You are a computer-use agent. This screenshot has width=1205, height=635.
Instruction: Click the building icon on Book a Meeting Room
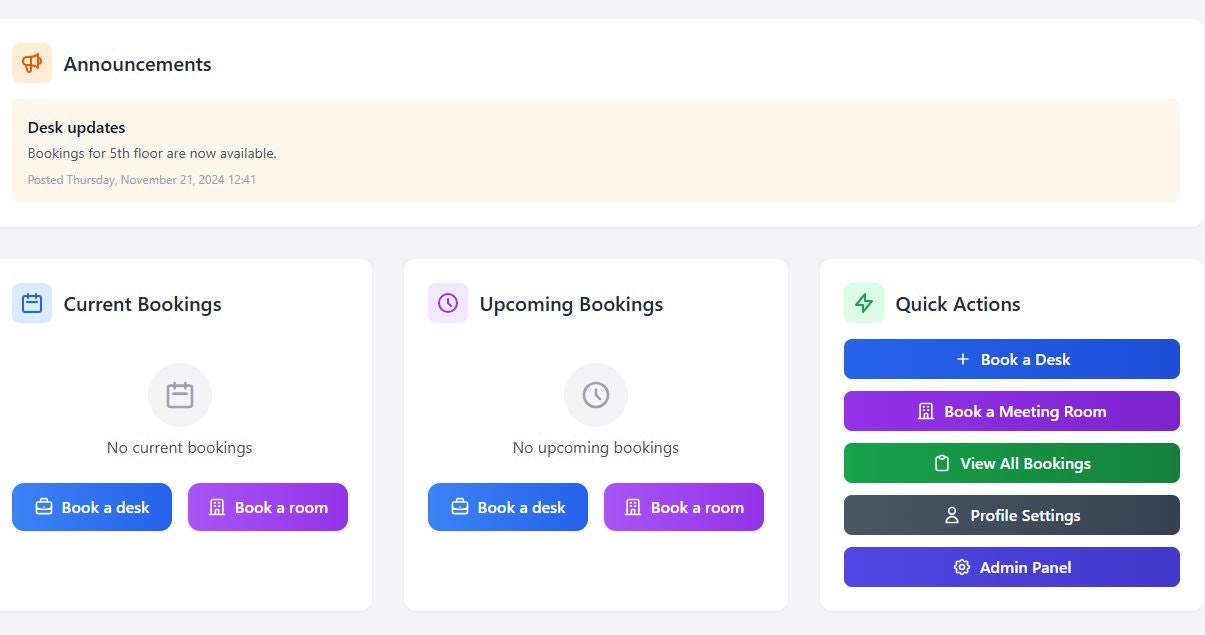pyautogui.click(x=926, y=411)
